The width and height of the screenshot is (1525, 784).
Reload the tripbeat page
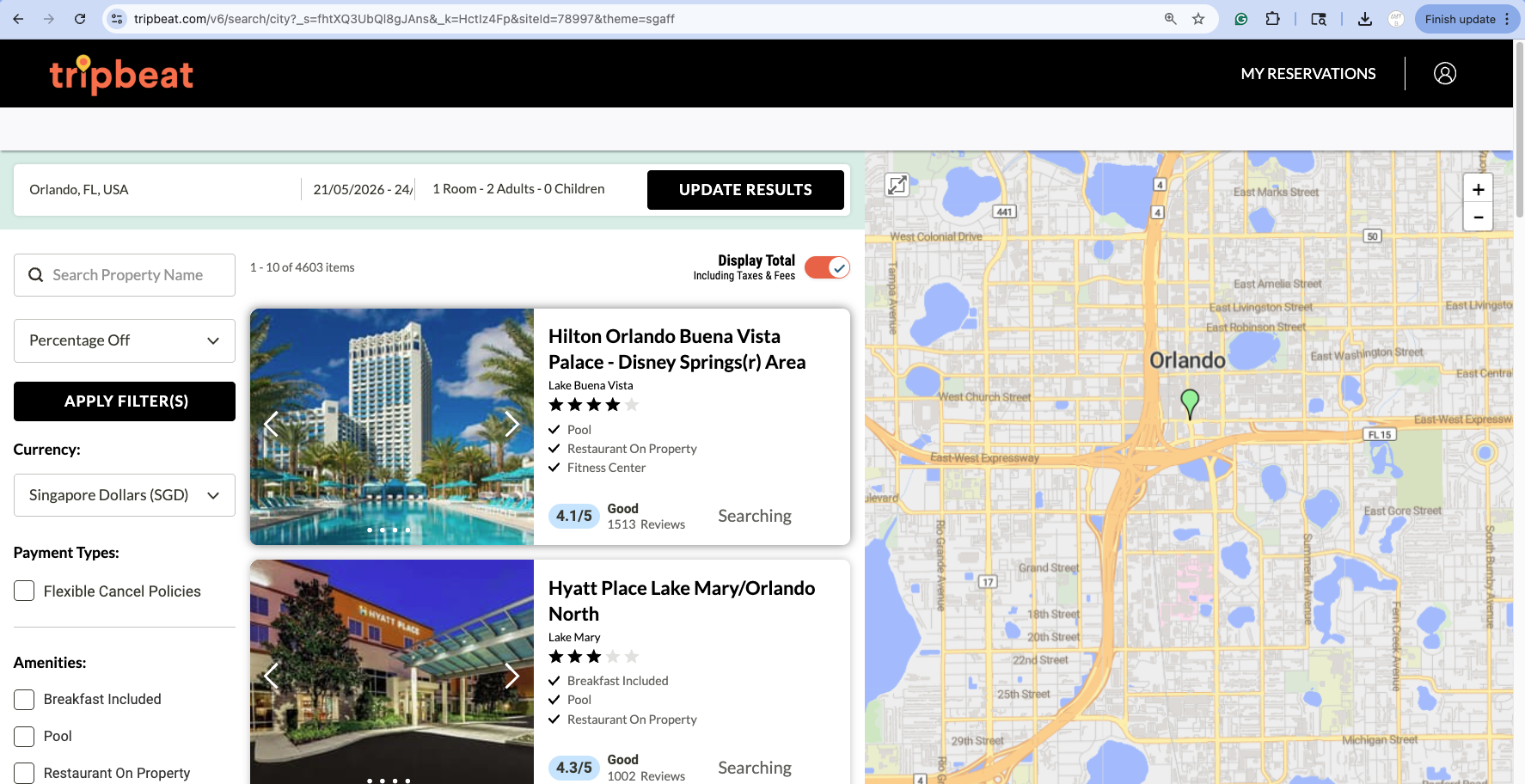(x=80, y=19)
